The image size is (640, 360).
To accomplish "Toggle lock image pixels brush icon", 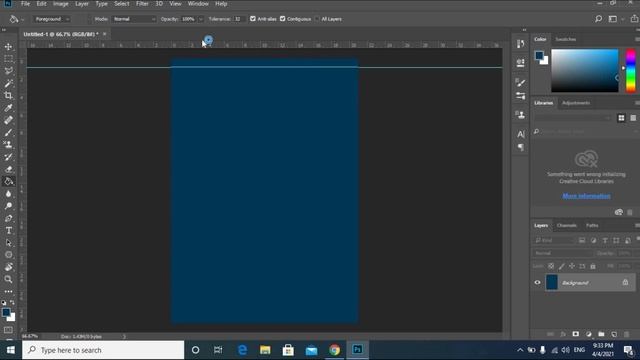I will point(562,266).
